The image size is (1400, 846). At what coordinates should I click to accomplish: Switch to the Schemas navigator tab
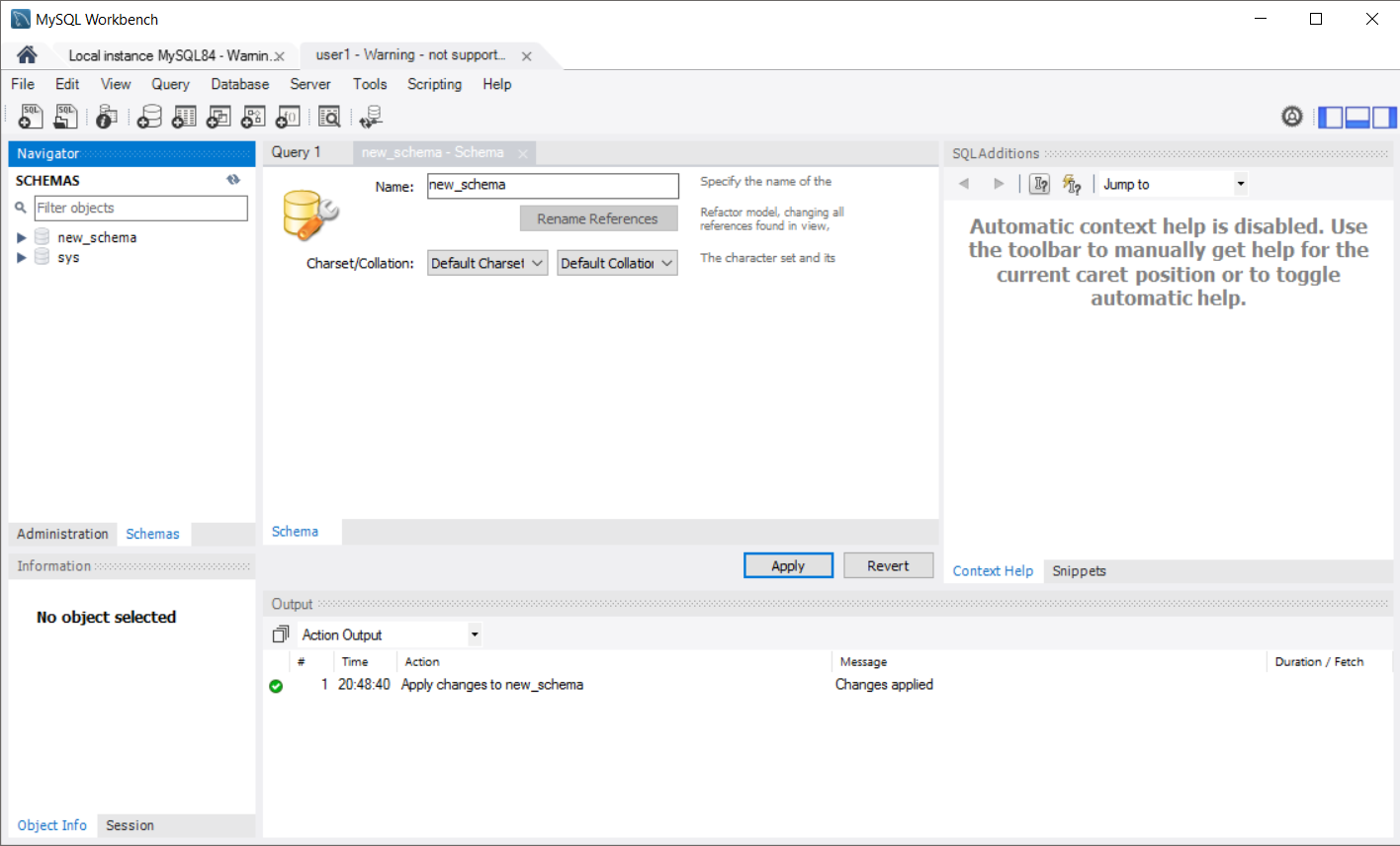(152, 534)
